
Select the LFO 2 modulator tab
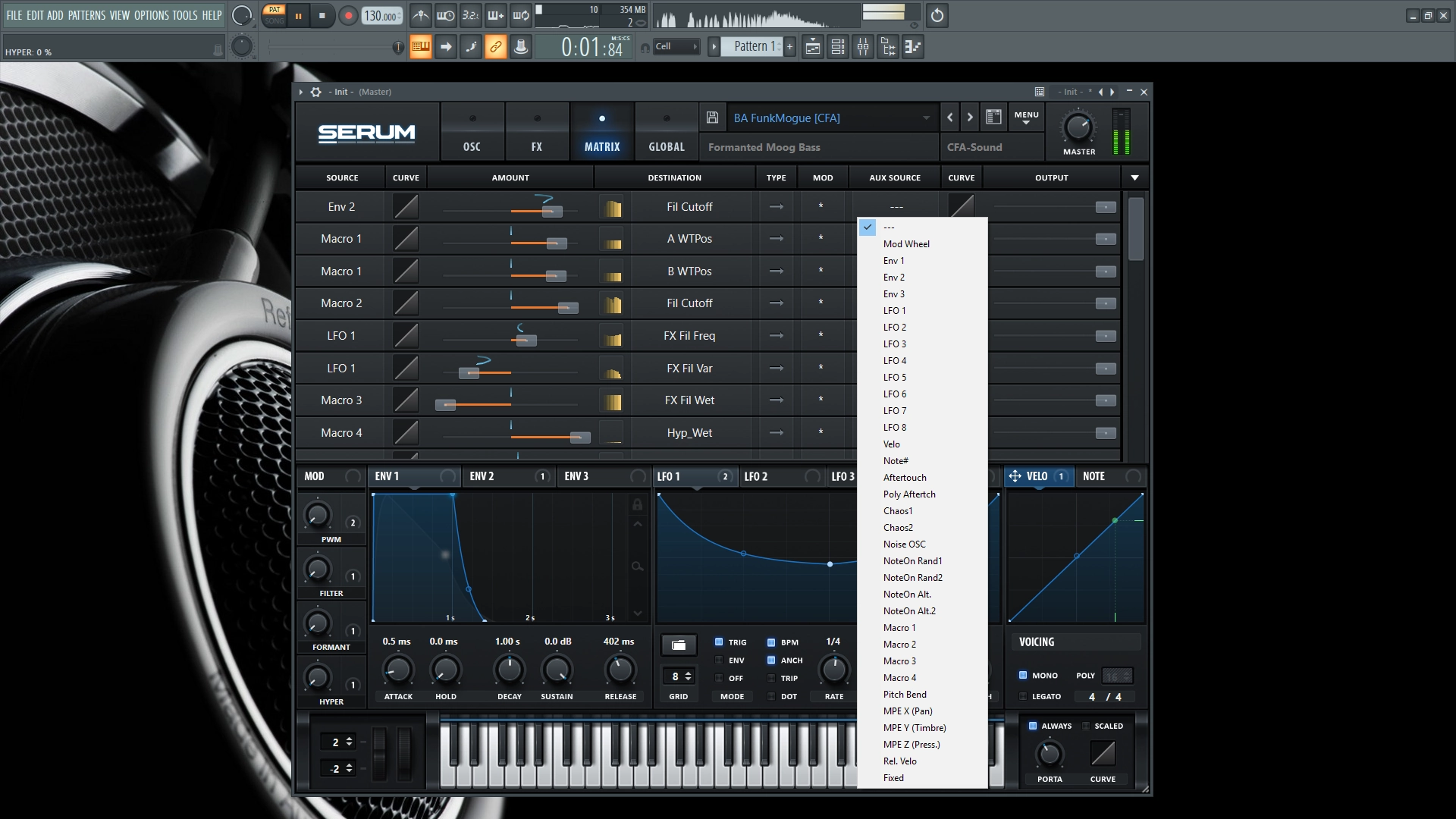783,476
